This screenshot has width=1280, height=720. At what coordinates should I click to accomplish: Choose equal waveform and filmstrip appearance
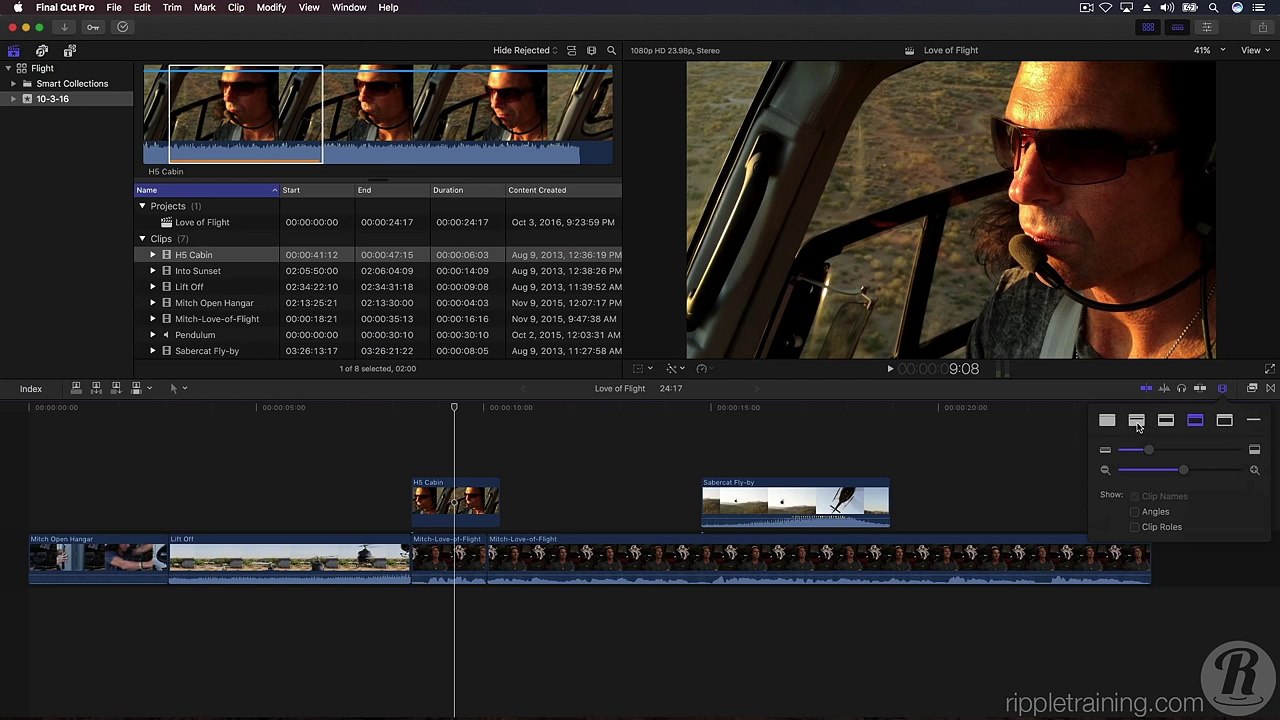[1166, 420]
